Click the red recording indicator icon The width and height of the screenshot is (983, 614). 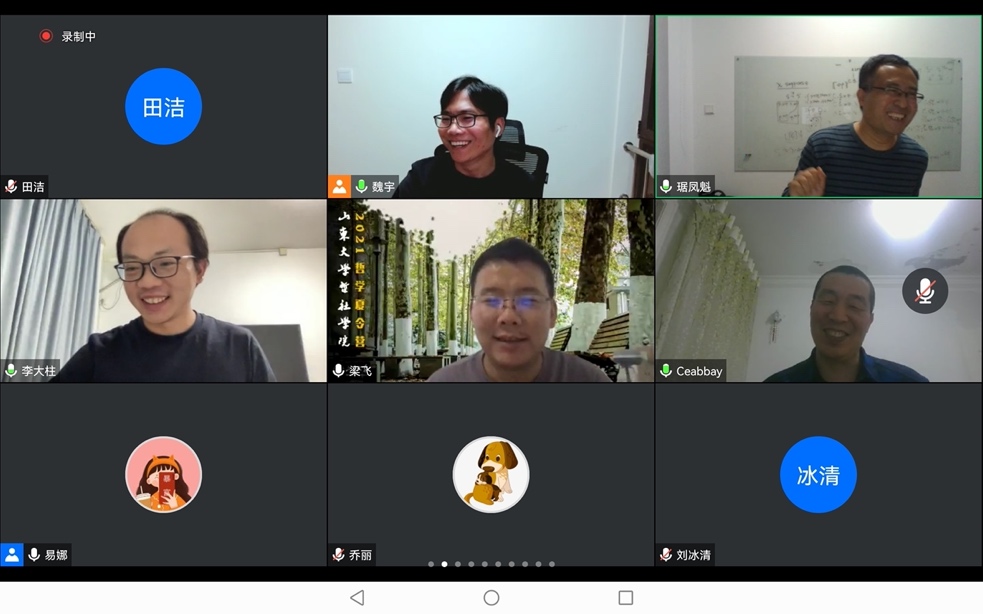point(46,36)
